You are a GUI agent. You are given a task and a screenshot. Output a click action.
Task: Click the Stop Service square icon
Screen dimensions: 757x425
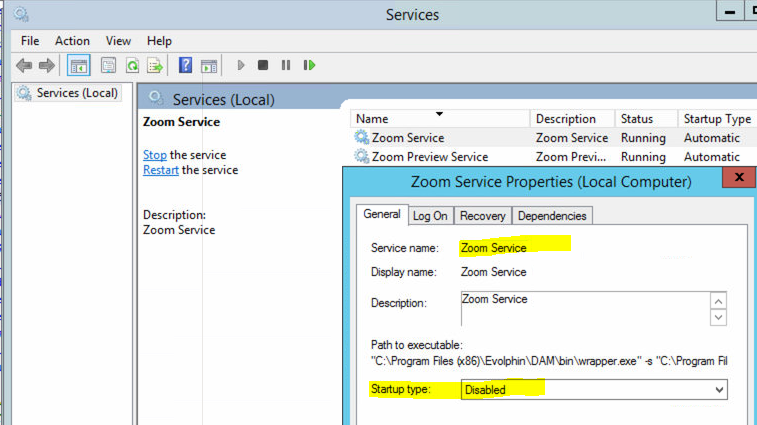point(263,65)
